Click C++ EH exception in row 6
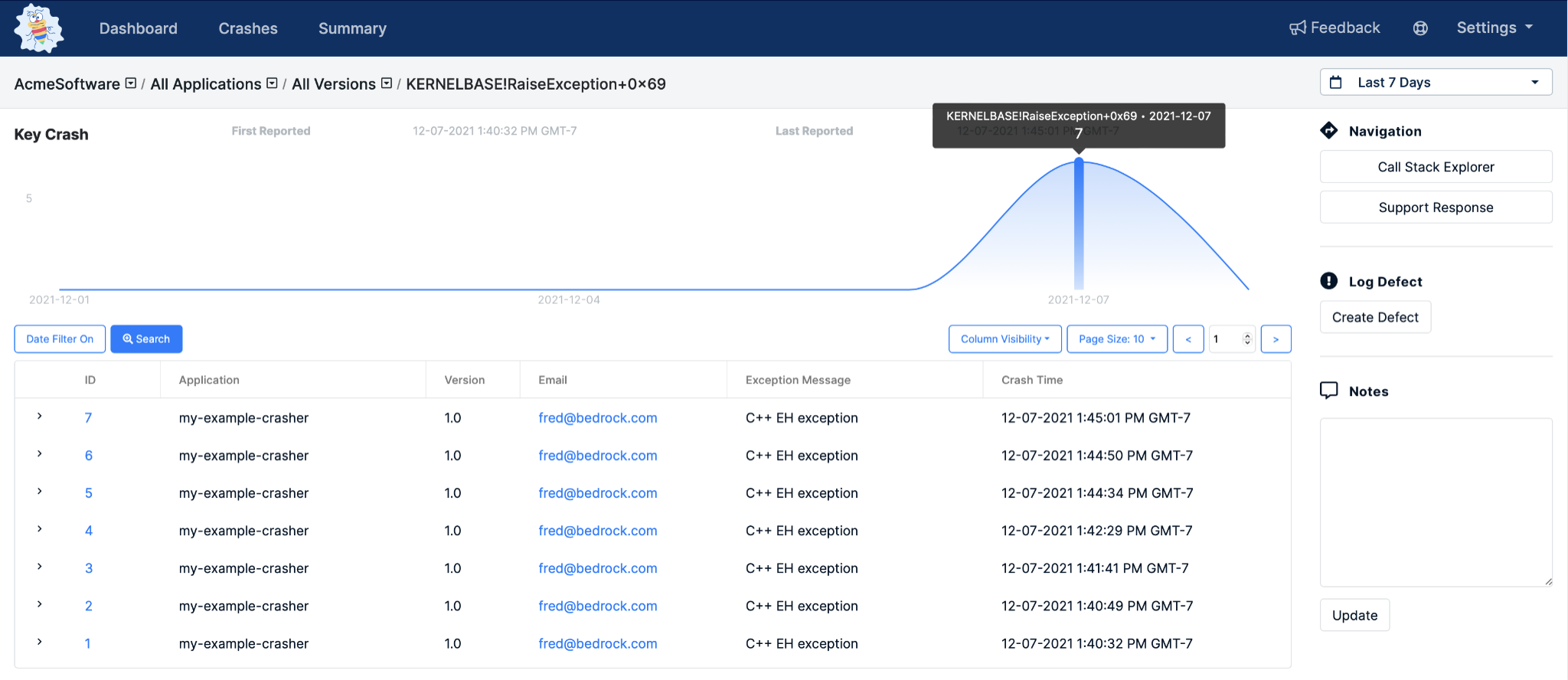Image resolution: width=1568 pixels, height=680 pixels. [802, 455]
